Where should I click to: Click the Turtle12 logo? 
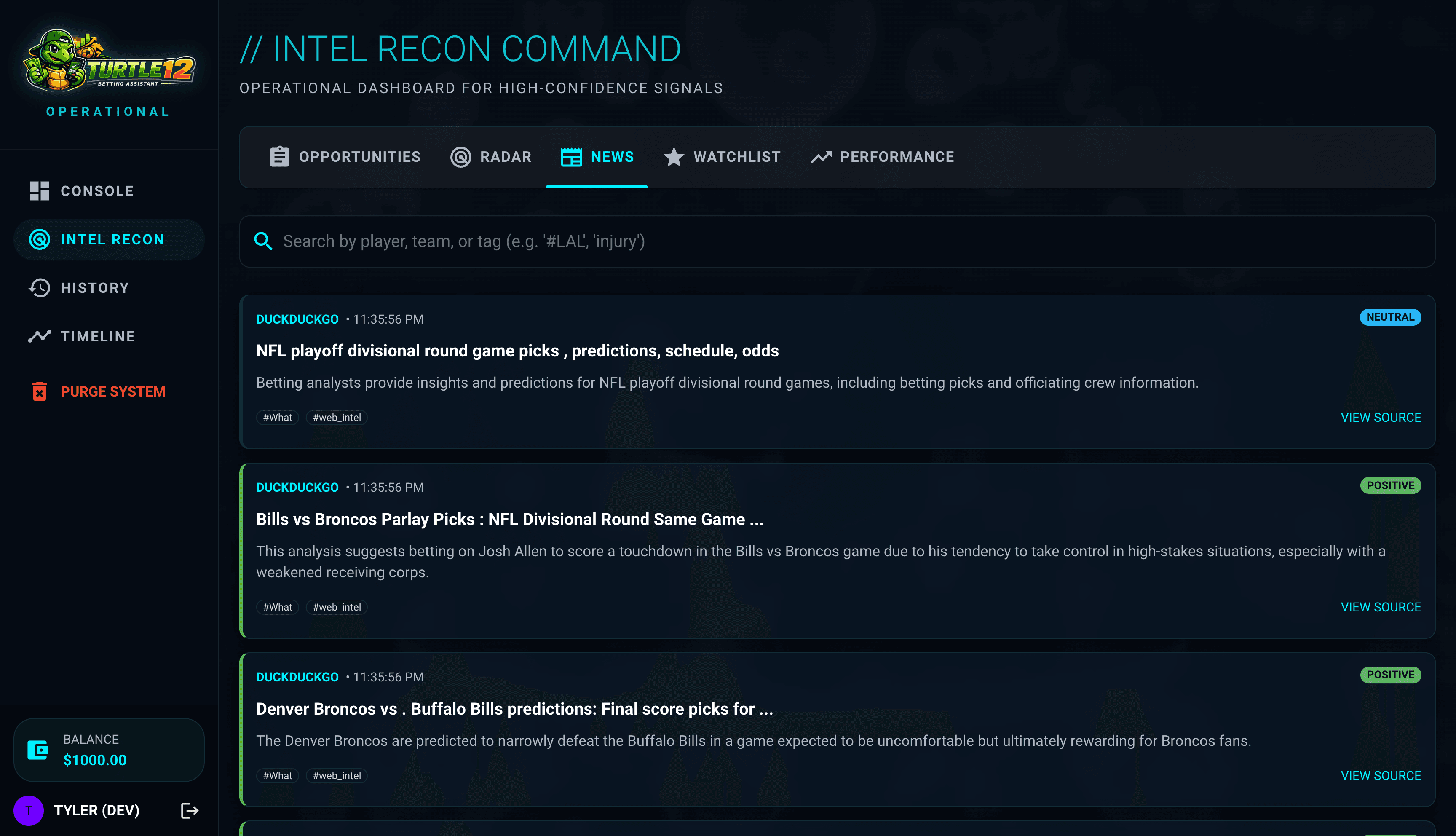(x=108, y=61)
